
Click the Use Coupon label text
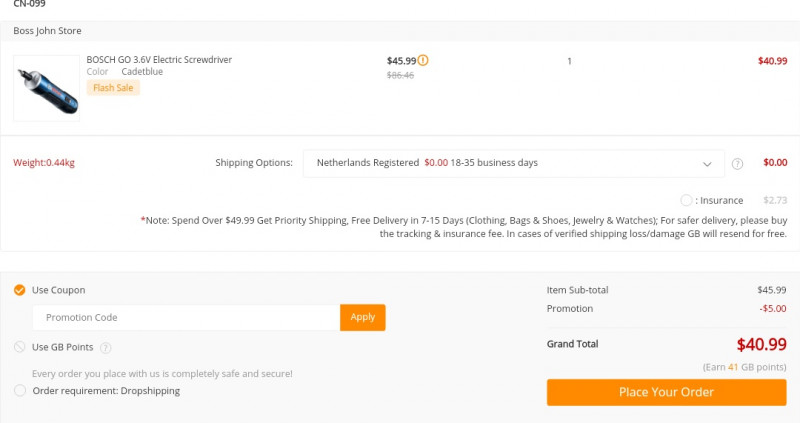point(59,290)
